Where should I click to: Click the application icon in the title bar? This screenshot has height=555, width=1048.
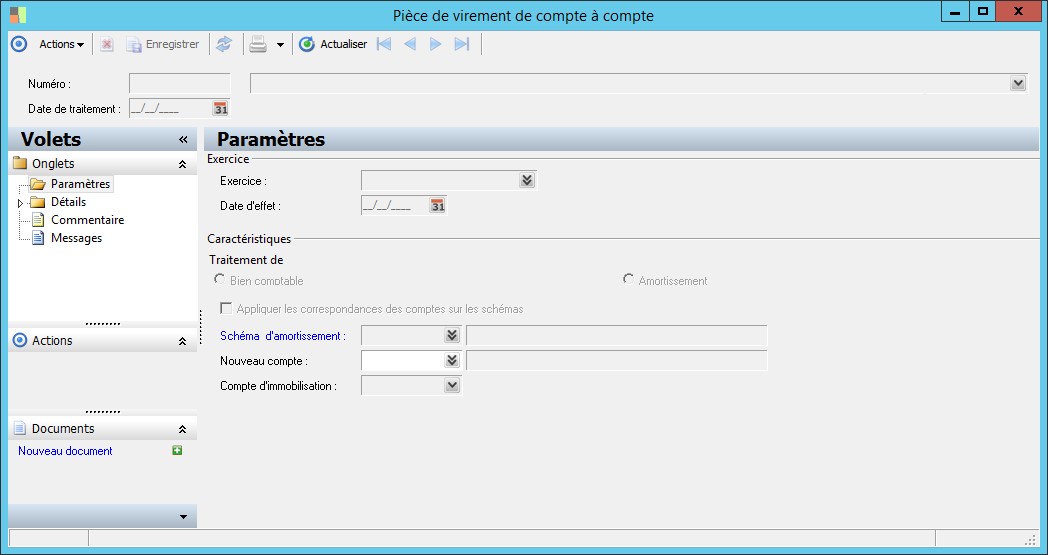(18, 15)
